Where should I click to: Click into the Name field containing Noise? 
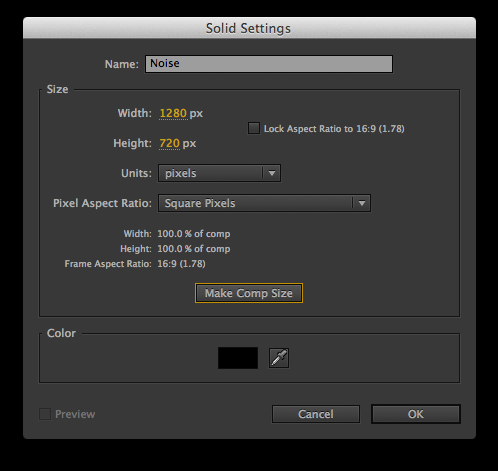[269, 64]
